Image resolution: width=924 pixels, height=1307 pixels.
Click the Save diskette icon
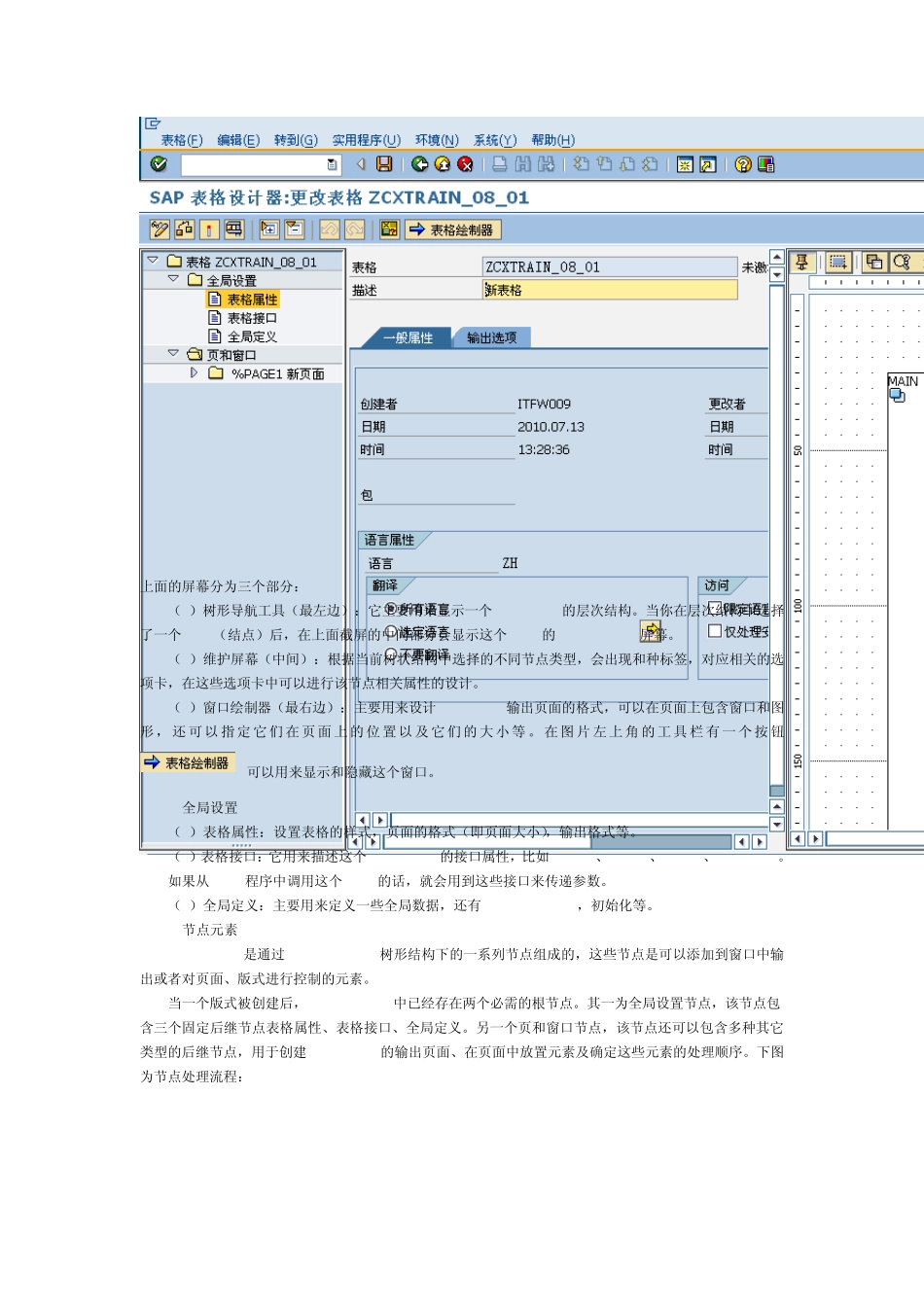pyautogui.click(x=384, y=164)
